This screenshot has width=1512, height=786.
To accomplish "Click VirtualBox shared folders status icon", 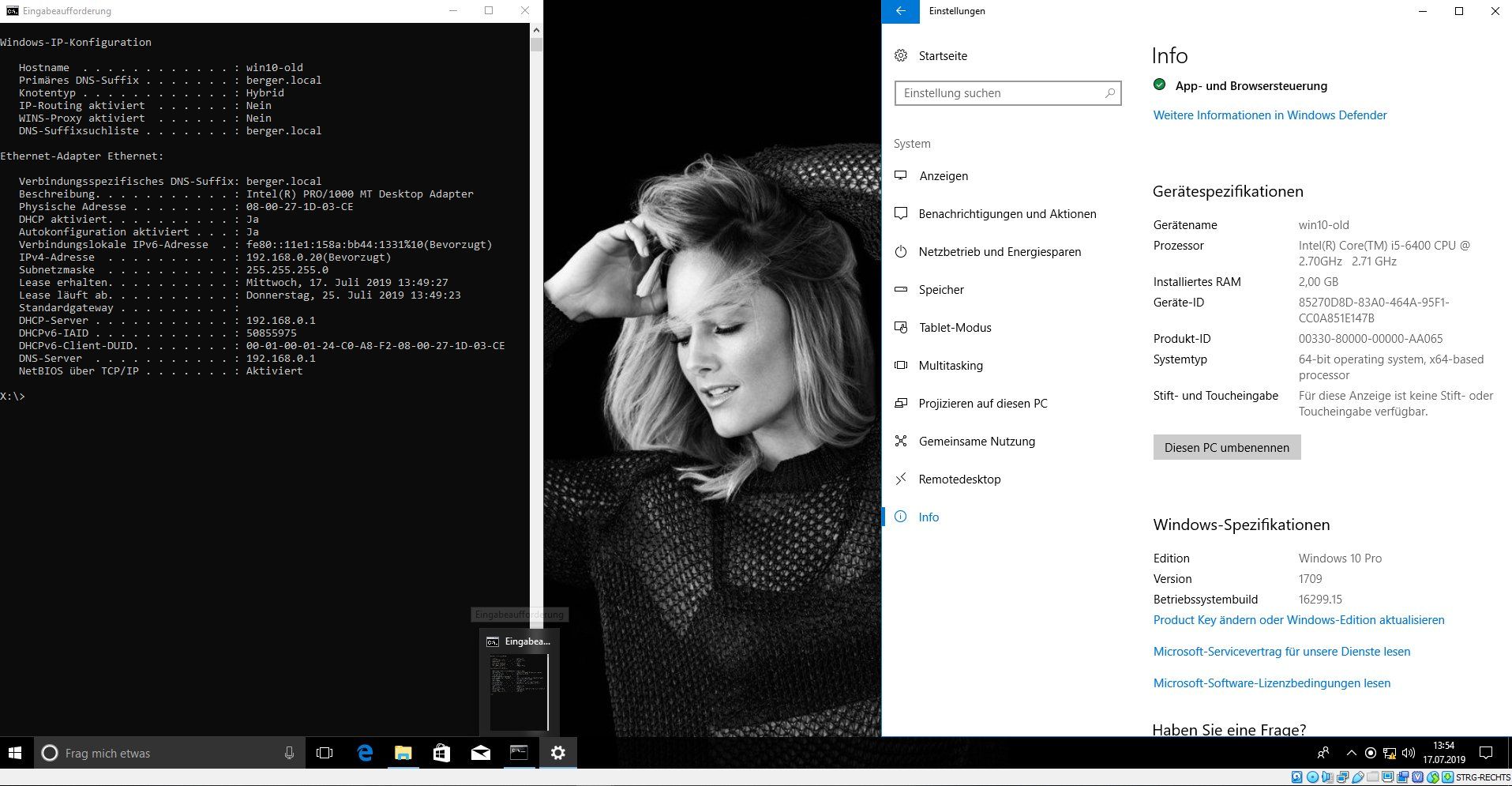I will click(x=1372, y=777).
